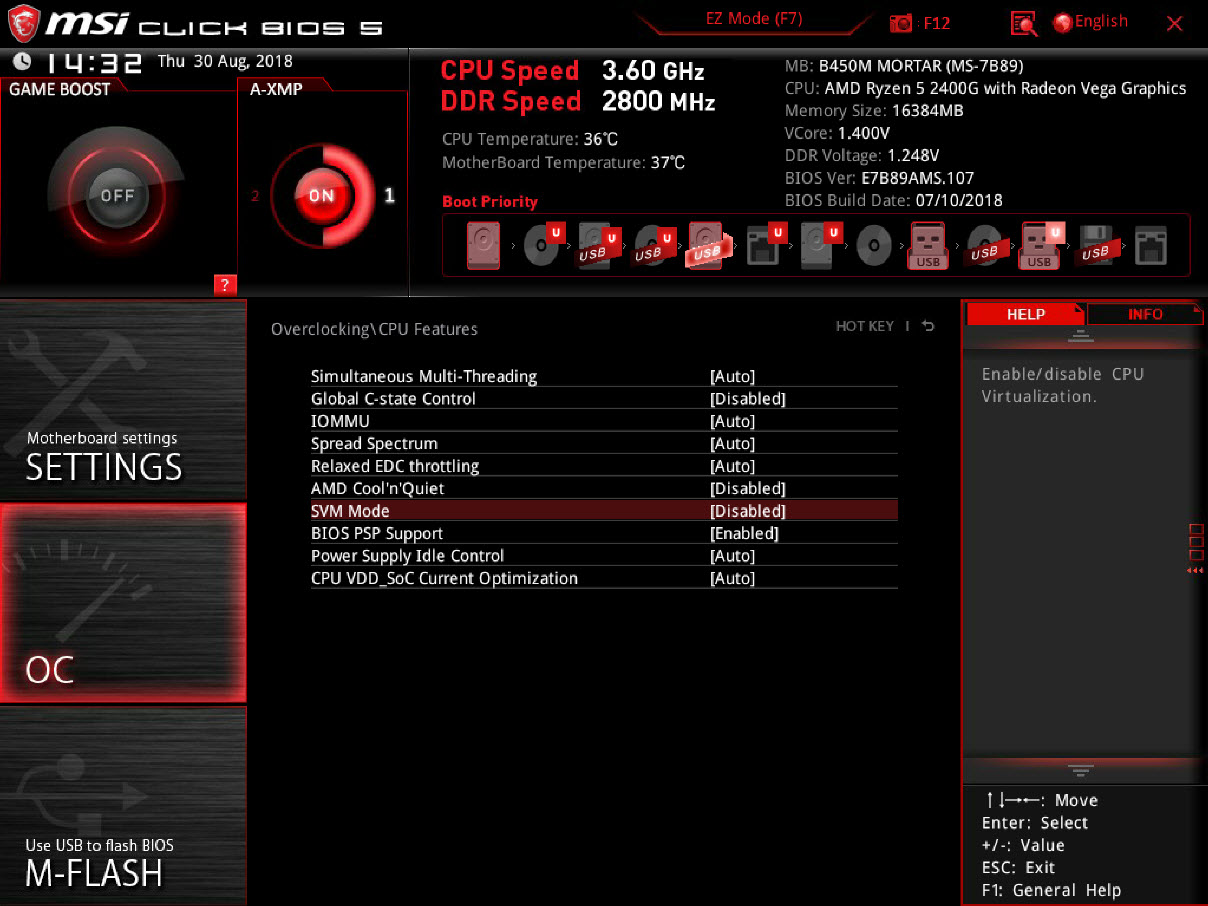The image size is (1208, 906).
Task: Open the SVM Mode value dropdown
Action: [747, 511]
